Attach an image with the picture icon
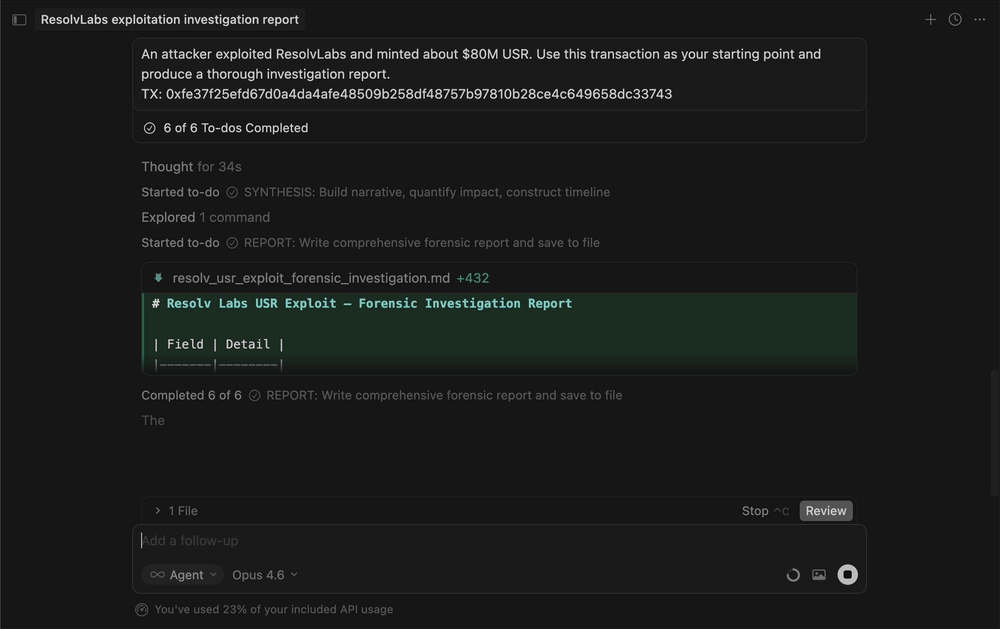Image resolution: width=1000 pixels, height=629 pixels. pyautogui.click(x=819, y=575)
